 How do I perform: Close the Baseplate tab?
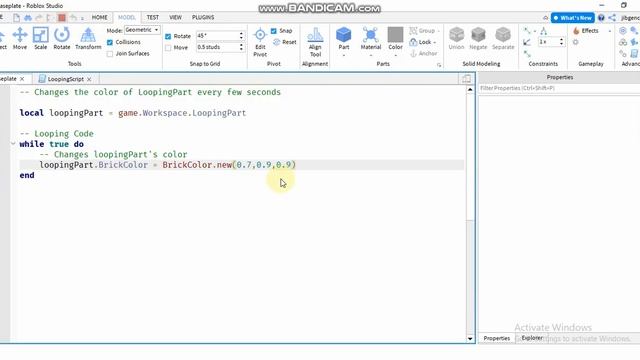[22, 79]
